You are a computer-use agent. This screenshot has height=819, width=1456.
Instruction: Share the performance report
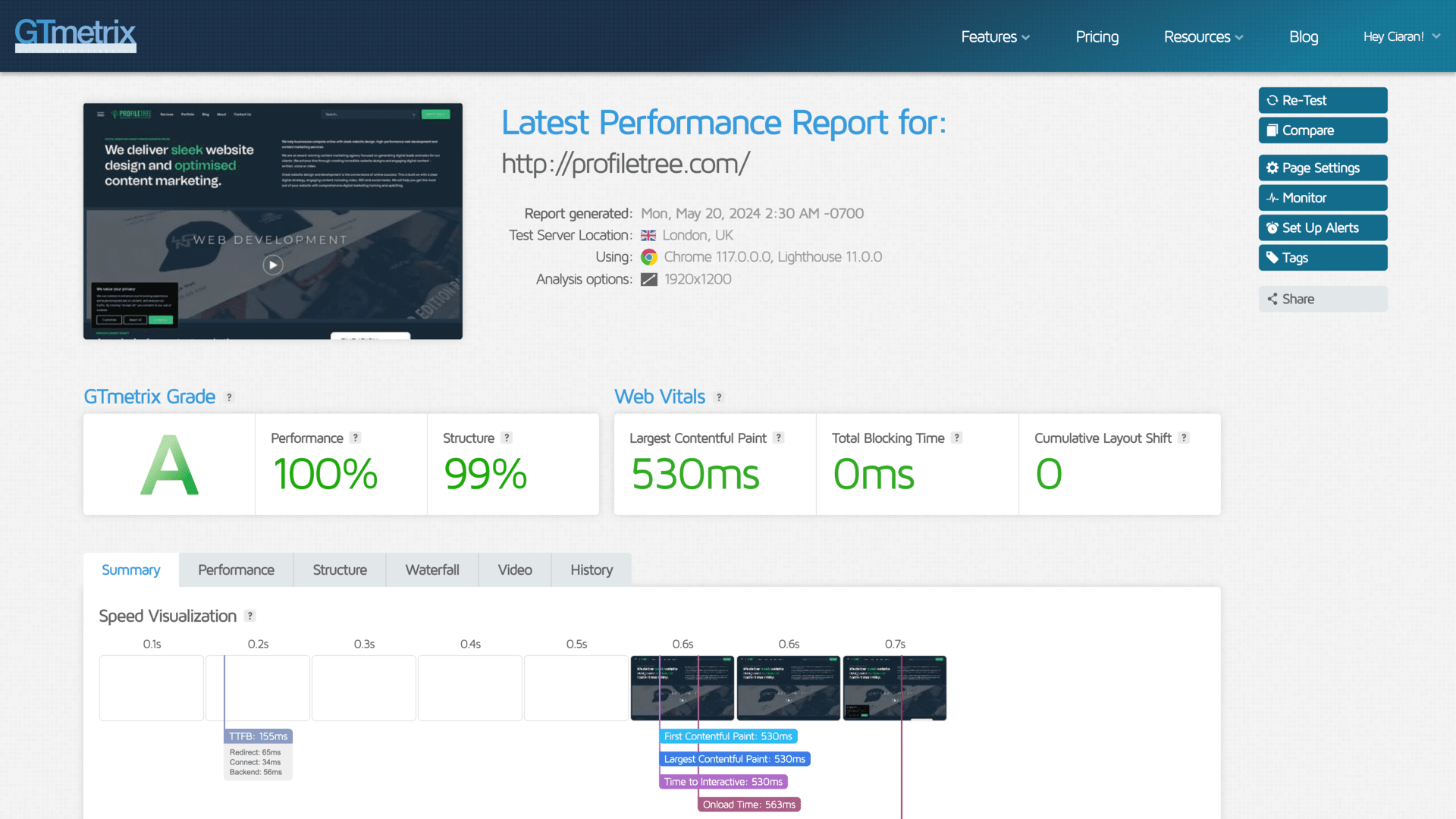[x=1323, y=298]
